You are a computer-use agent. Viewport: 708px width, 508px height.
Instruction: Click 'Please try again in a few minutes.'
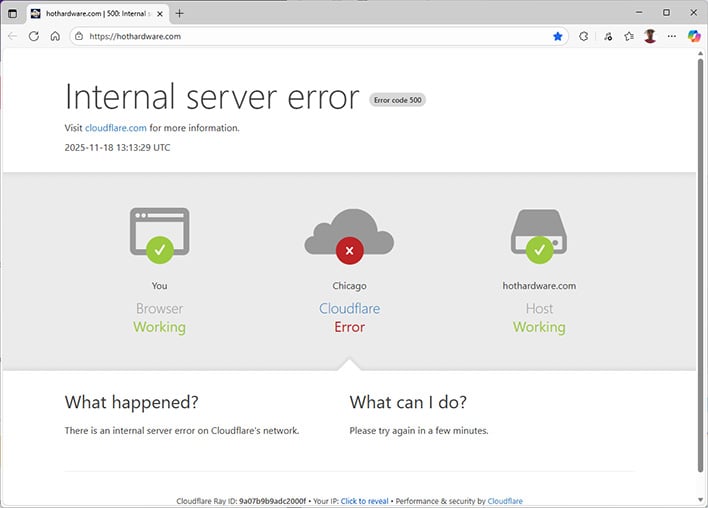(419, 431)
